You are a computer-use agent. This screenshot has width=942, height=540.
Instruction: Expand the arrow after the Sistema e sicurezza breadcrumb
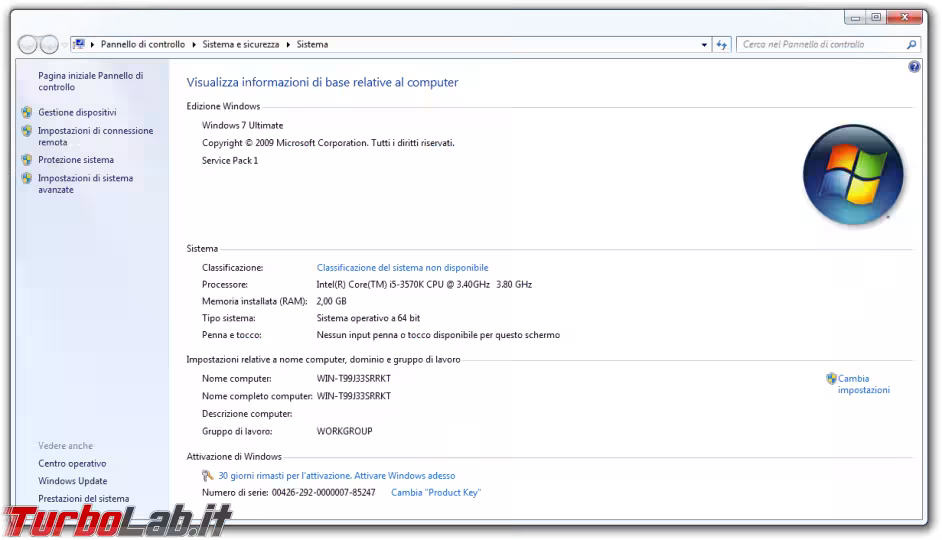[x=289, y=45]
